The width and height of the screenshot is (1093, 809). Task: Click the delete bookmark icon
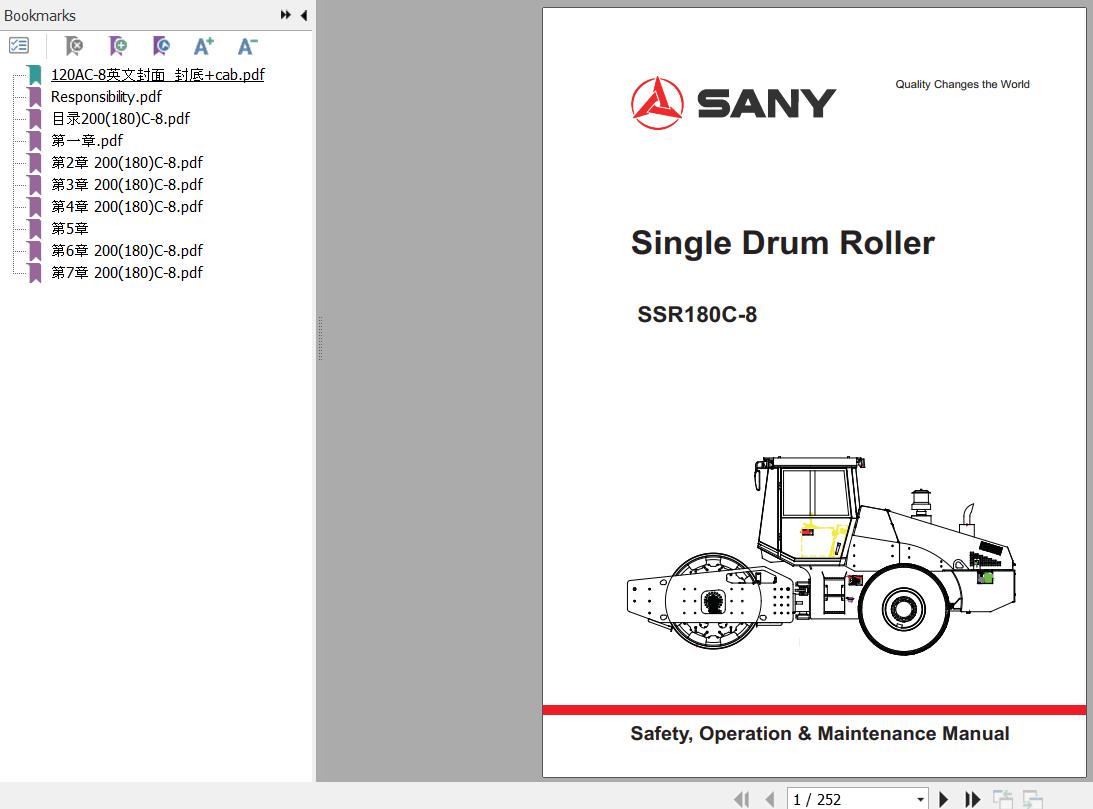73,46
